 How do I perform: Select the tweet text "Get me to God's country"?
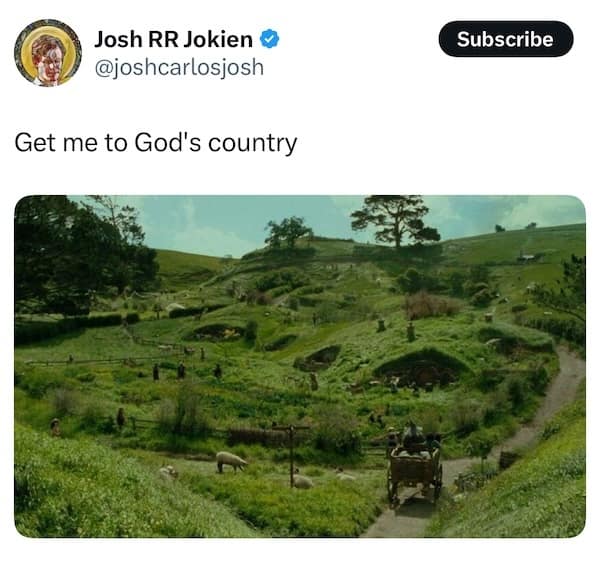156,143
